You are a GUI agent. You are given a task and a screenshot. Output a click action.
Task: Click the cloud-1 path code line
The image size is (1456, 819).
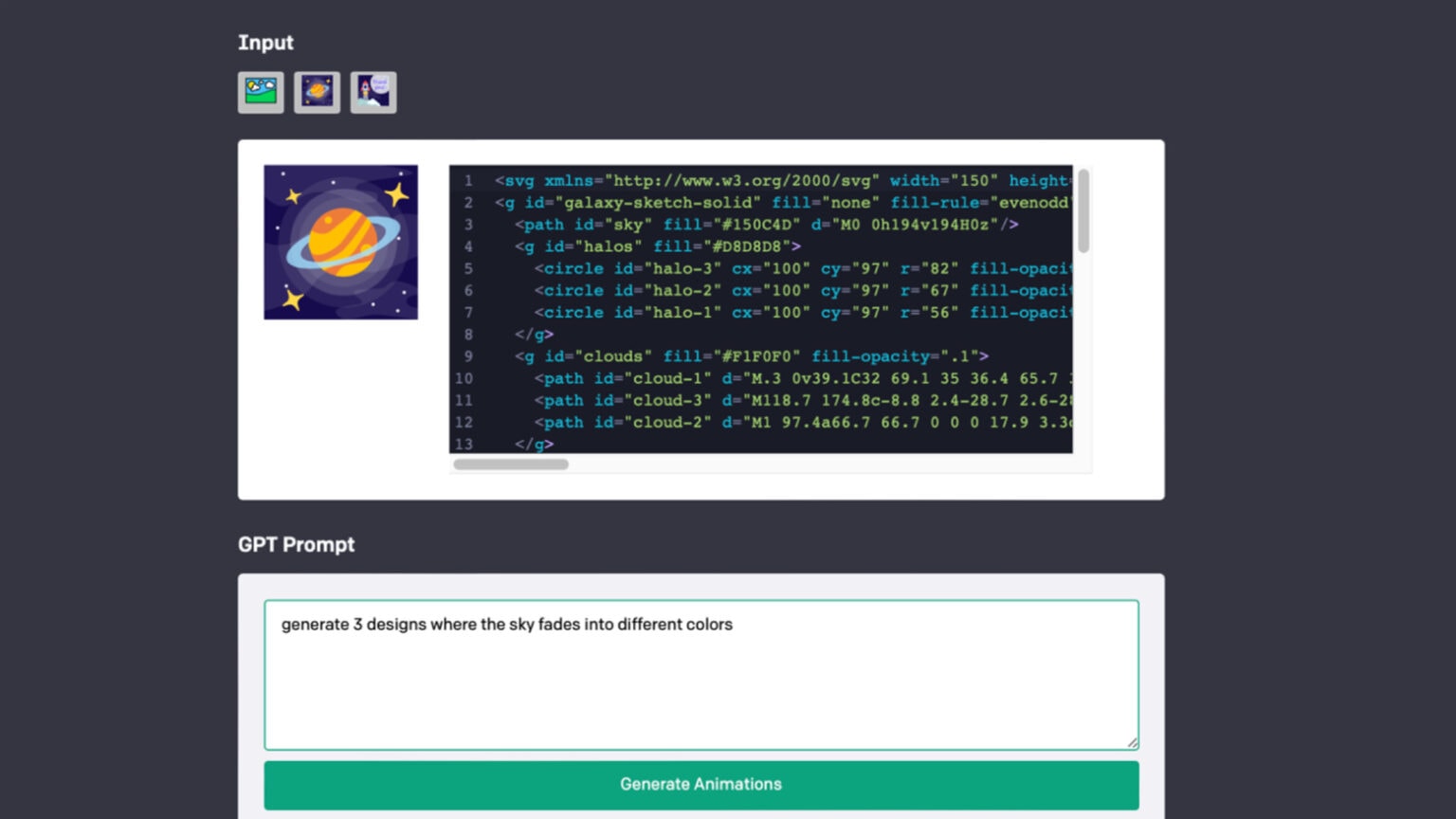pos(758,378)
